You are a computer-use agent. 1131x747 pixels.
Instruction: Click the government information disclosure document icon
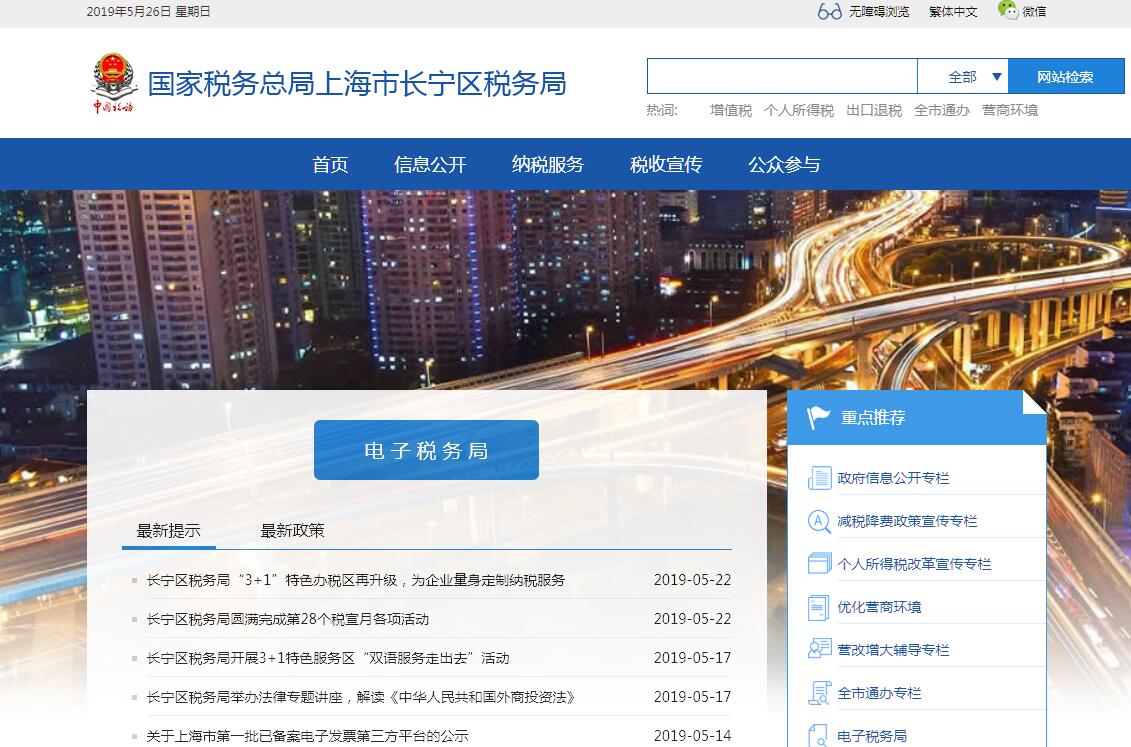coord(819,478)
